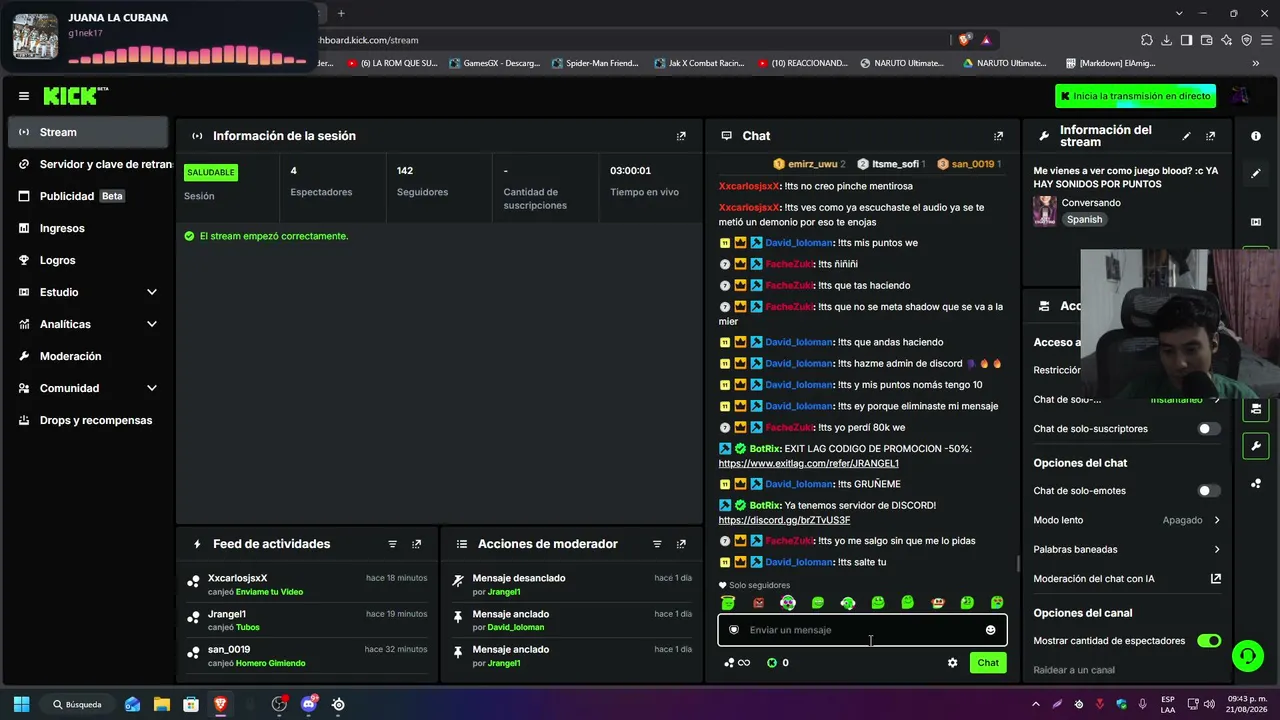1280x720 pixels.
Task: Expand the Comunidad sidebar section
Action: (x=152, y=388)
